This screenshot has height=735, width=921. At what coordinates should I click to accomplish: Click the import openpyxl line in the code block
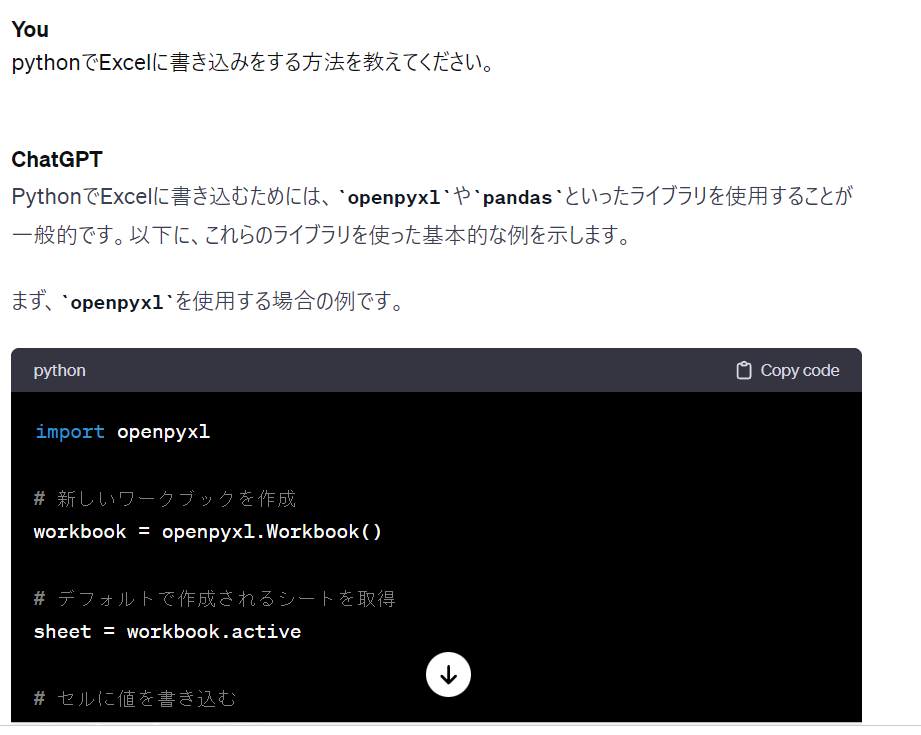coord(120,431)
